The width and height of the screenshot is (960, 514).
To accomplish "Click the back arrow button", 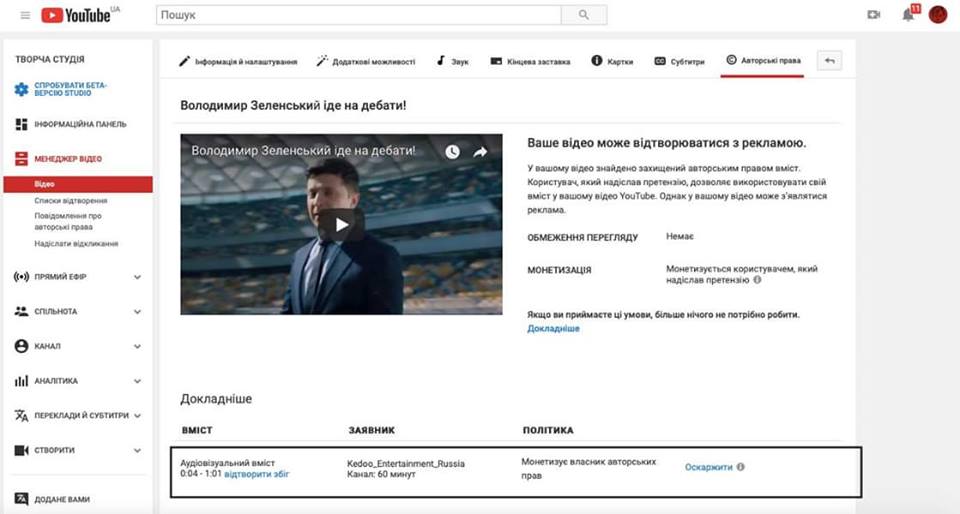I will (829, 61).
